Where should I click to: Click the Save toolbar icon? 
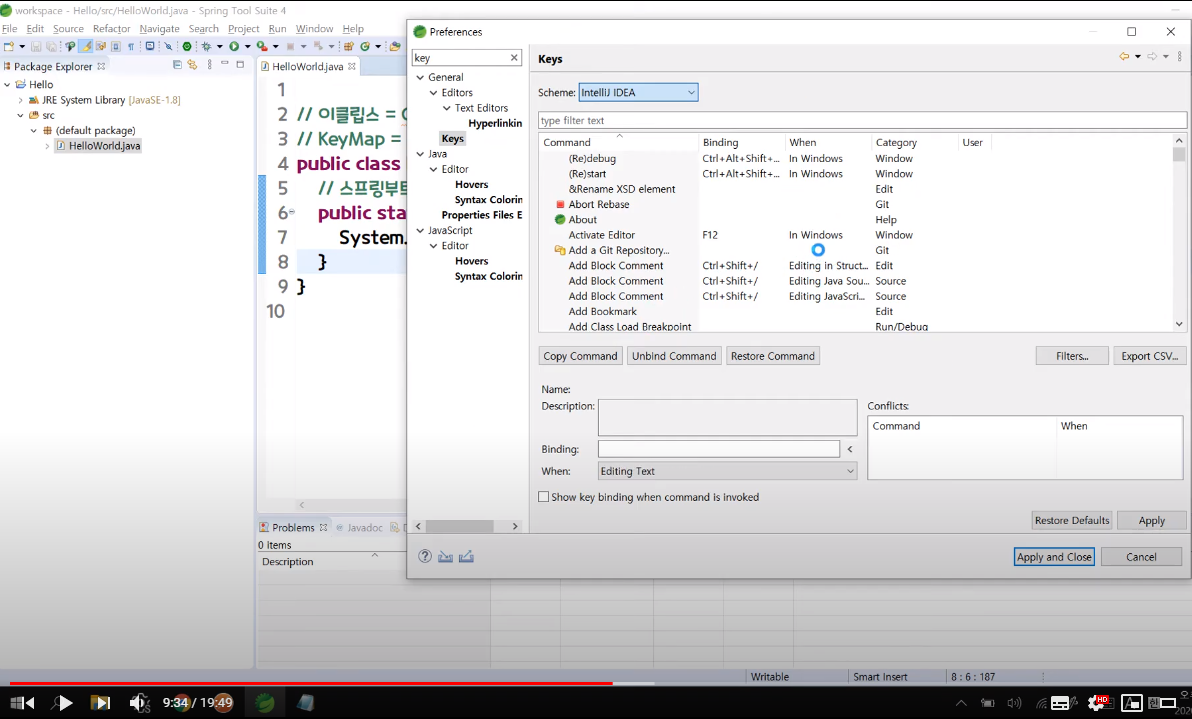[36, 46]
